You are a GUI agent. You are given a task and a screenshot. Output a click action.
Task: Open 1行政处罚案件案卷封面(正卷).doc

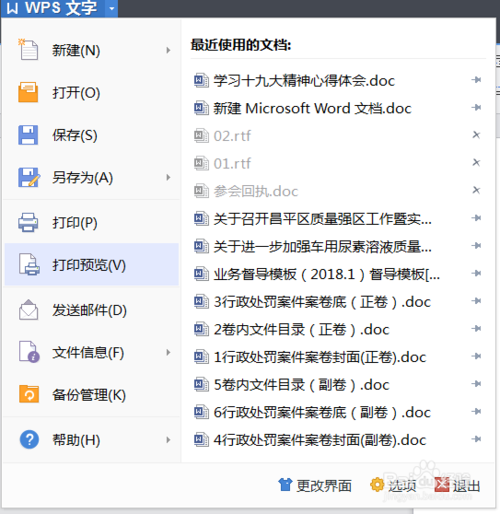pos(338,357)
